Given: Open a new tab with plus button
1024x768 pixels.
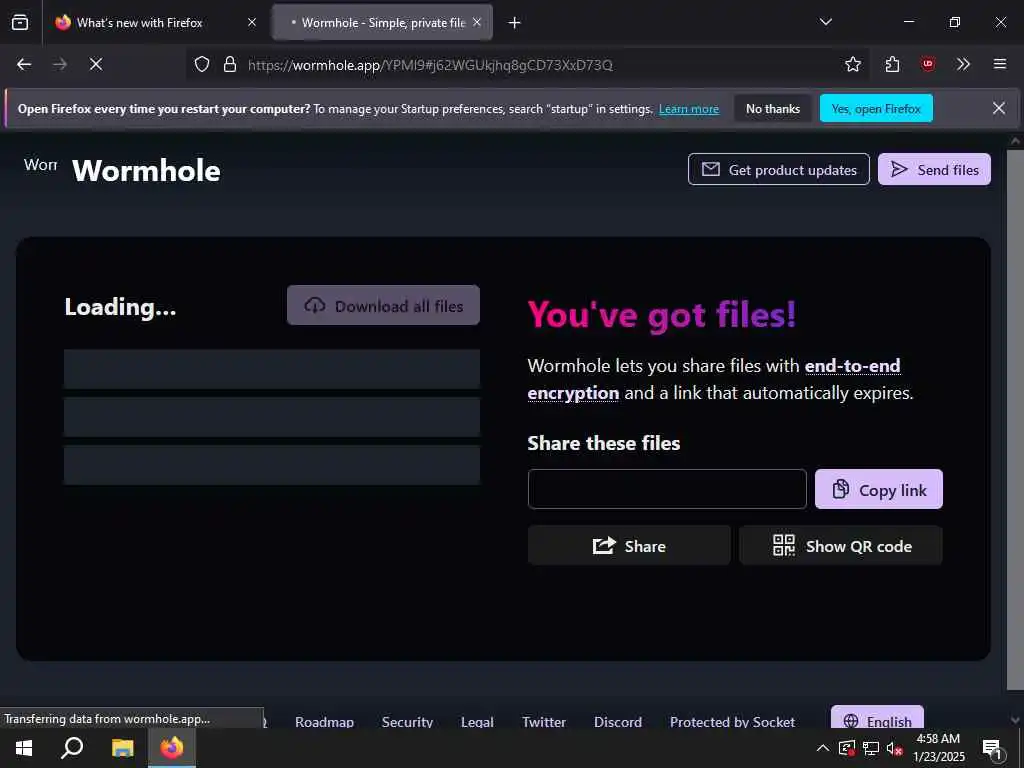Looking at the screenshot, I should [x=515, y=23].
